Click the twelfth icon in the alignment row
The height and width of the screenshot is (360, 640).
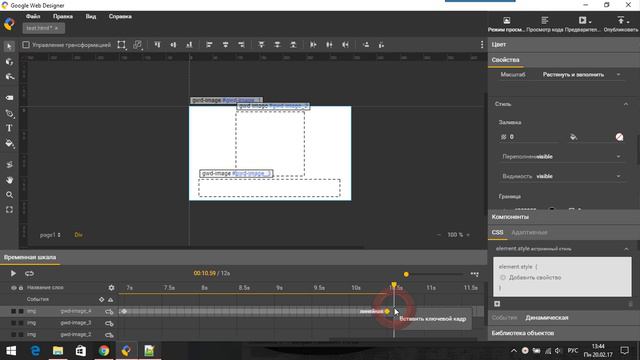pos(345,44)
